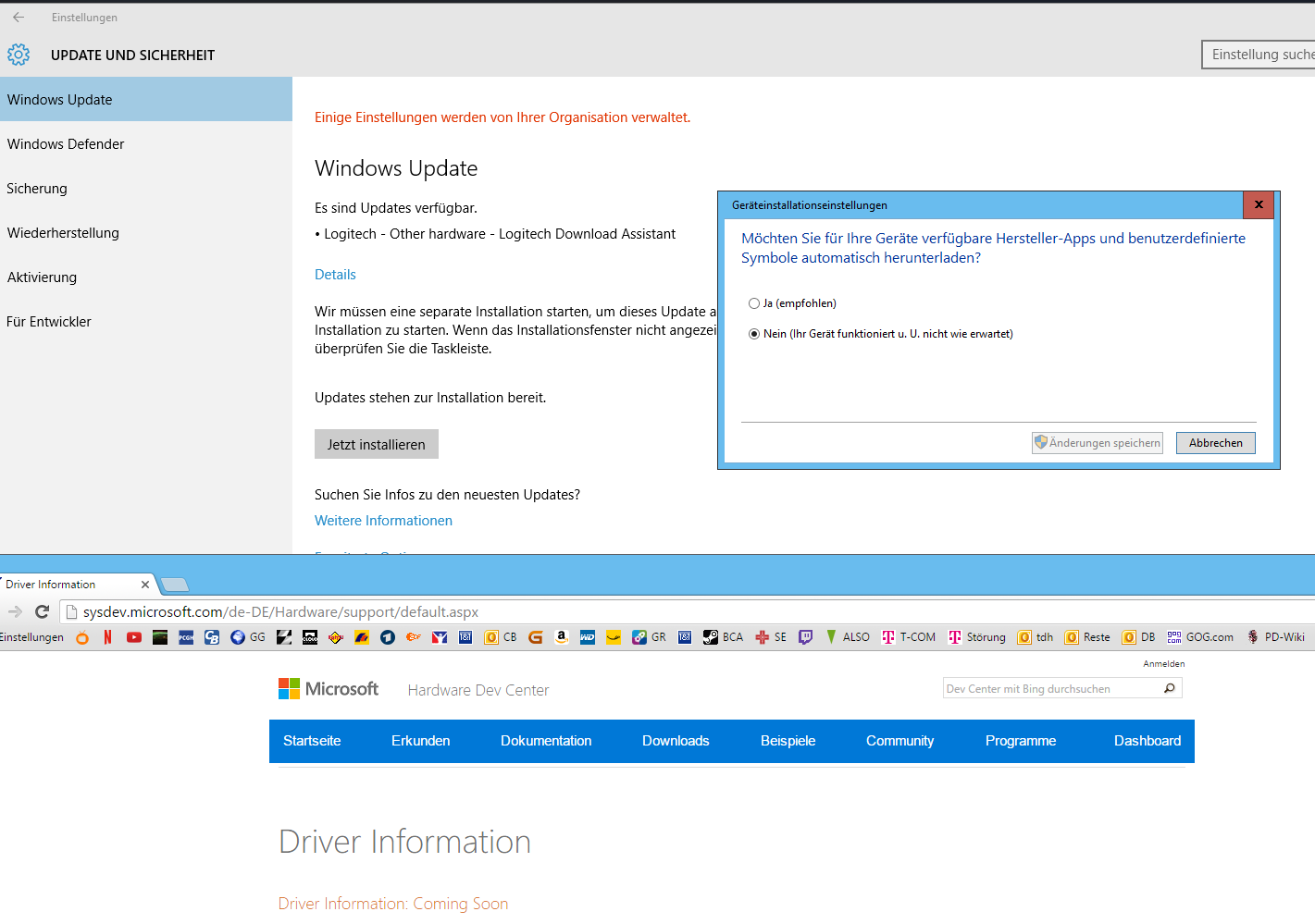
Task: Click the Einstellungen bookmark text
Action: click(31, 637)
